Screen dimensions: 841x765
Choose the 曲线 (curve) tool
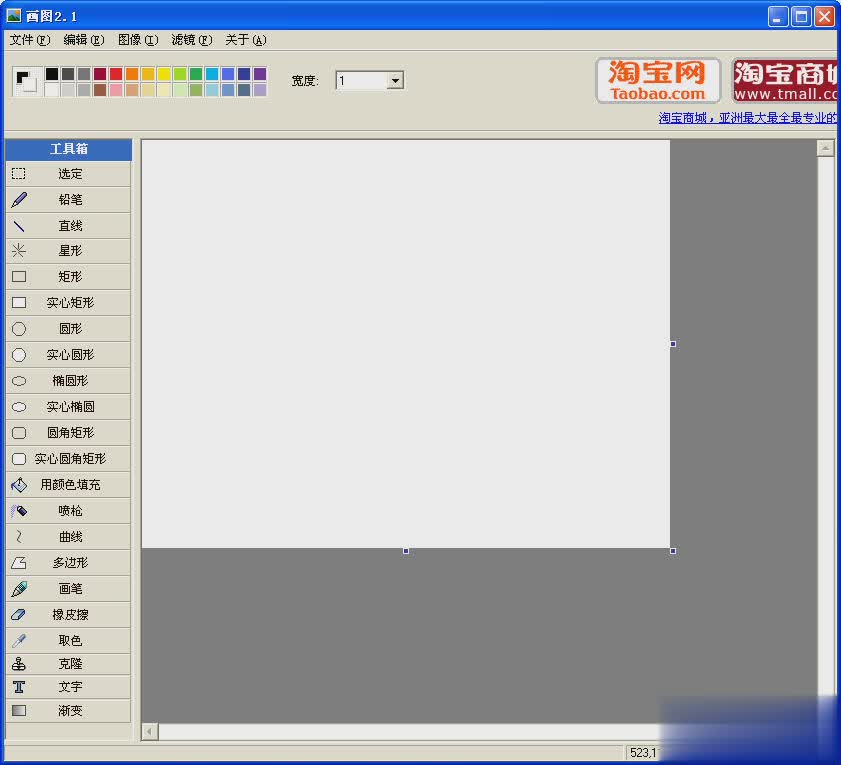point(68,536)
